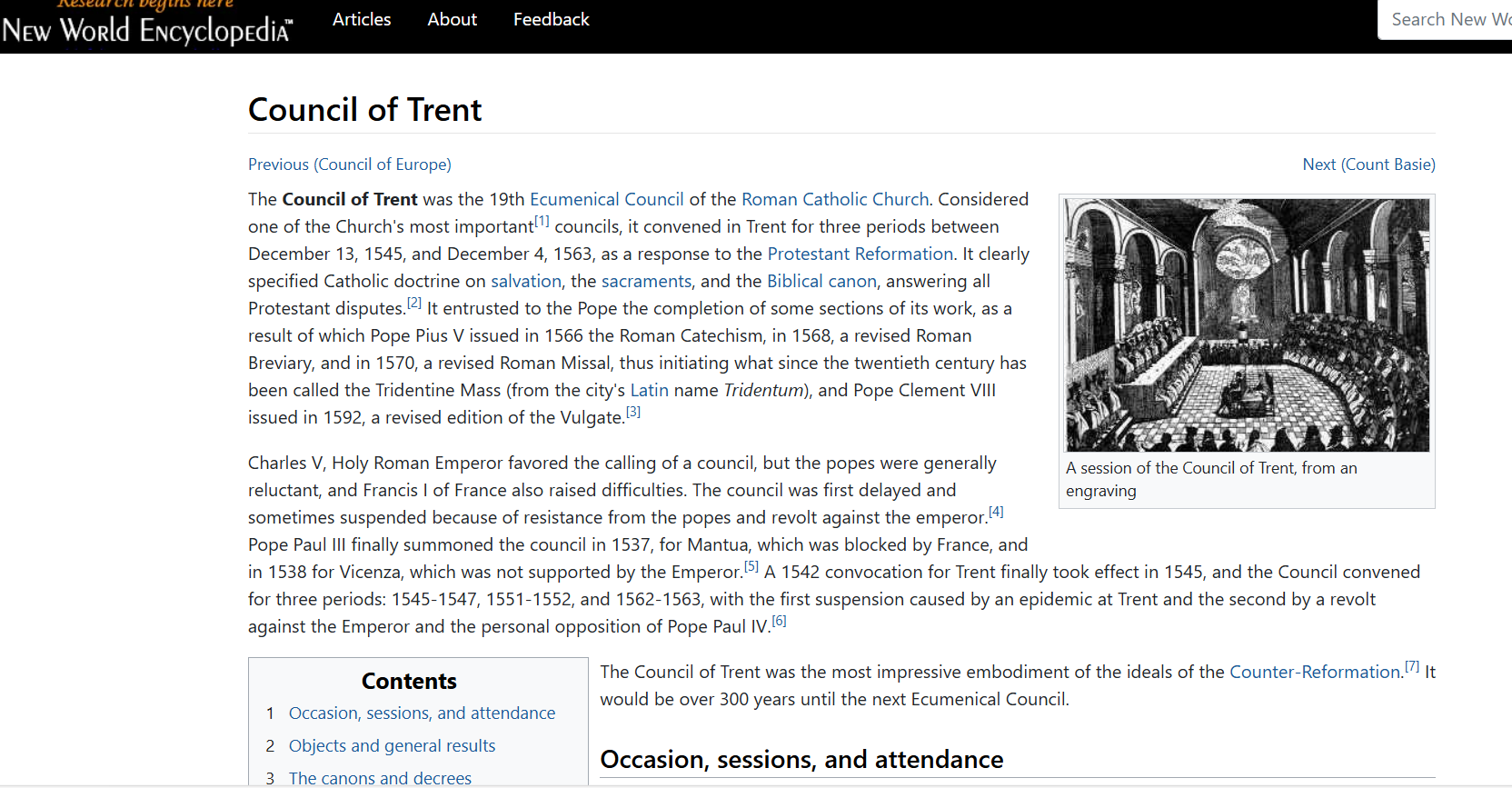Go to contents entry Occasion, sessions, and attendance

pos(422,713)
